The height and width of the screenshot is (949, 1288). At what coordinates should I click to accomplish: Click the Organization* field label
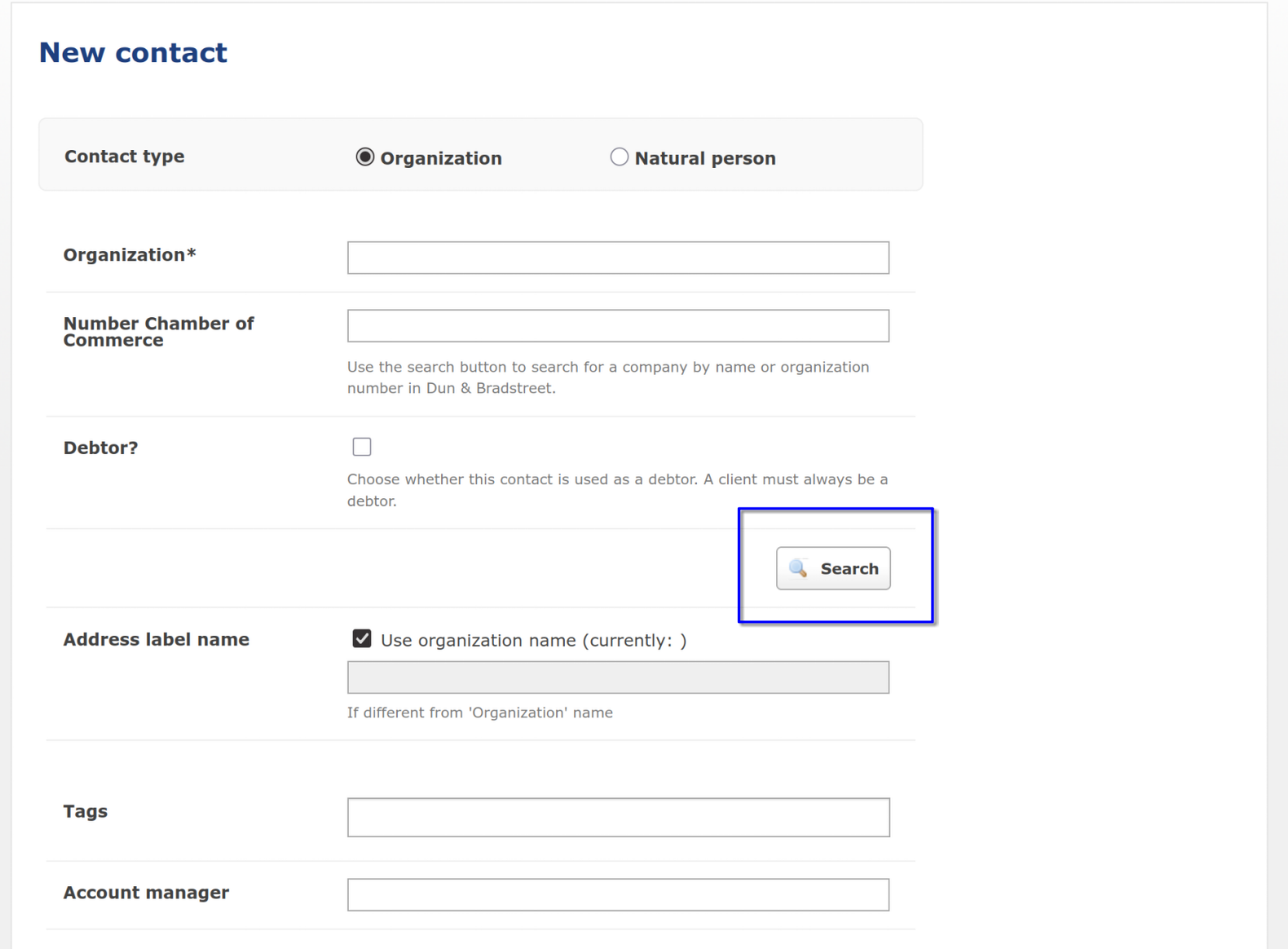[129, 254]
